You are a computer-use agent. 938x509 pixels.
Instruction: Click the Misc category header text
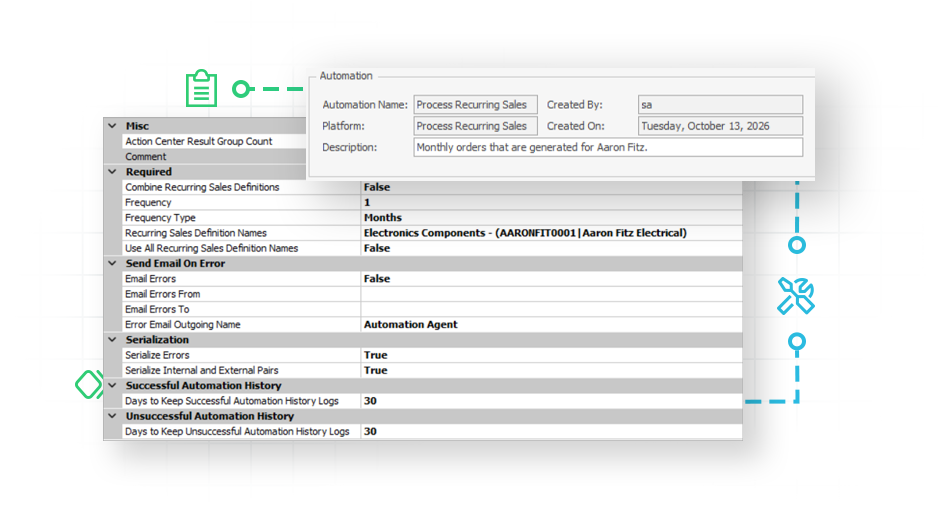137,126
